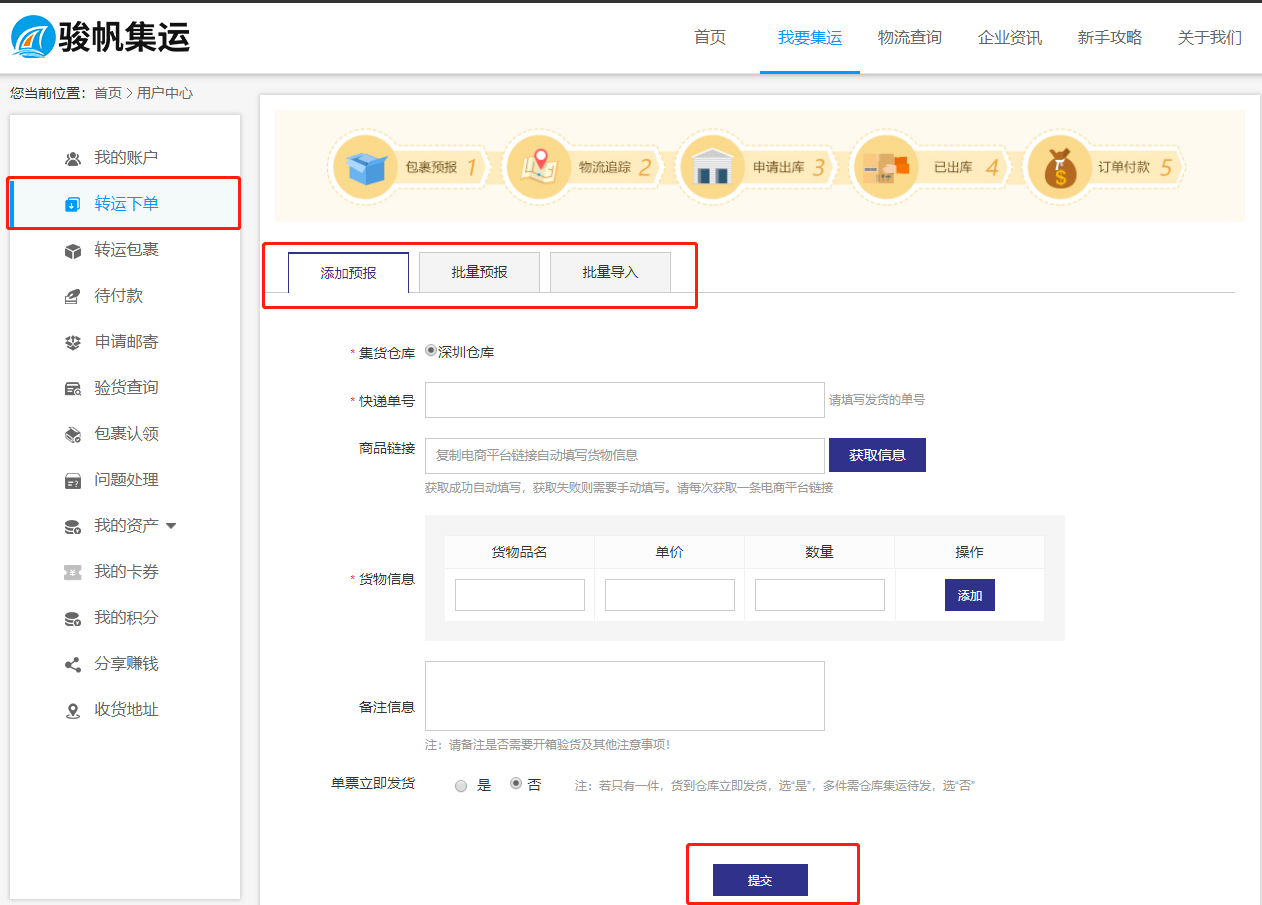Click the 订单付款 money bag icon
The height and width of the screenshot is (905, 1262).
1059,167
